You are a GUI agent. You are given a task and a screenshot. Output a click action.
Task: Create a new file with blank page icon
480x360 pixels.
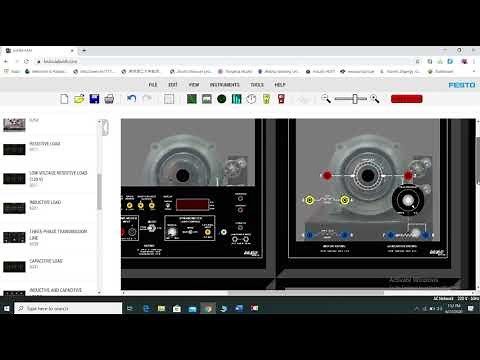pos(64,99)
